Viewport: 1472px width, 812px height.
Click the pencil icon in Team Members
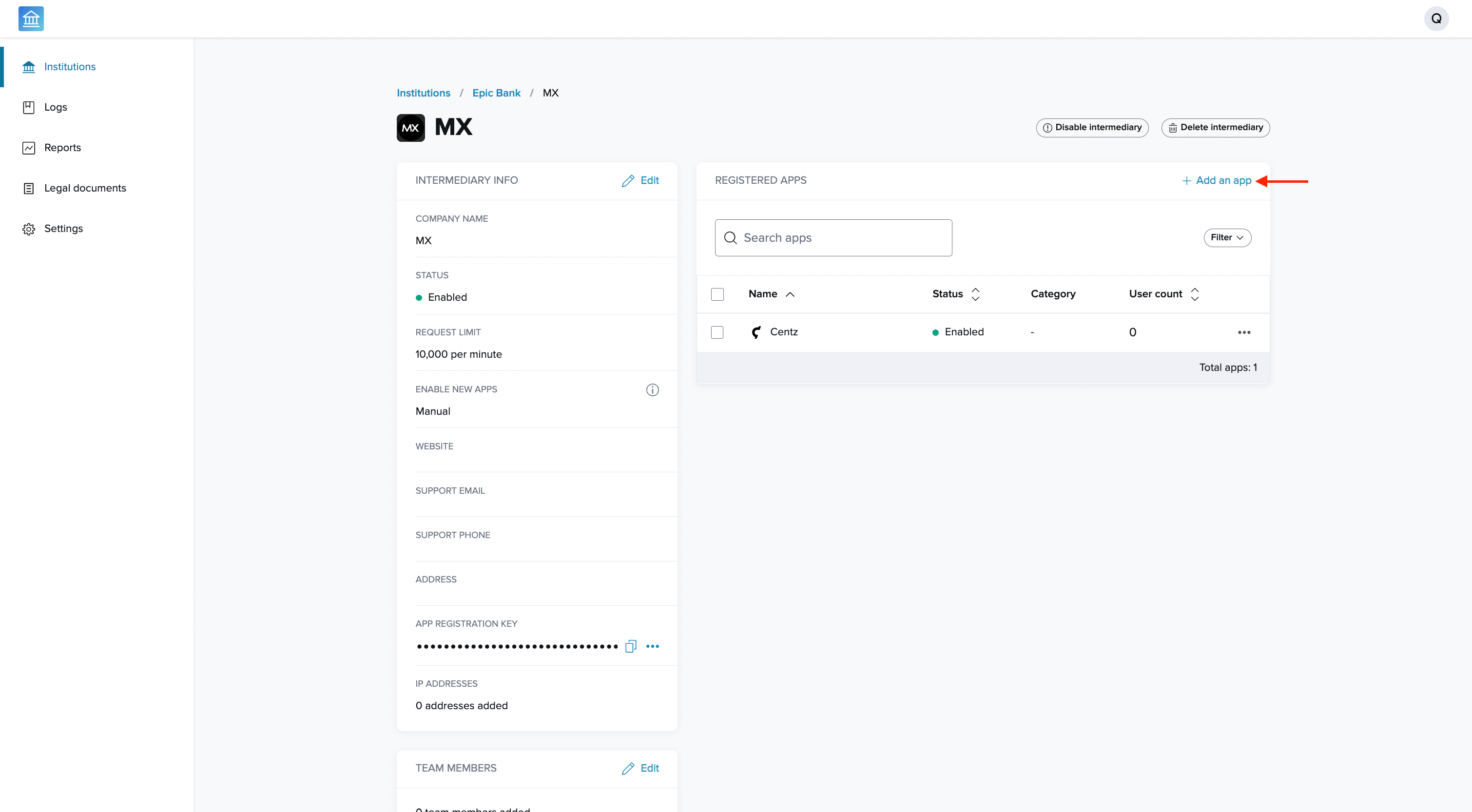(628, 769)
